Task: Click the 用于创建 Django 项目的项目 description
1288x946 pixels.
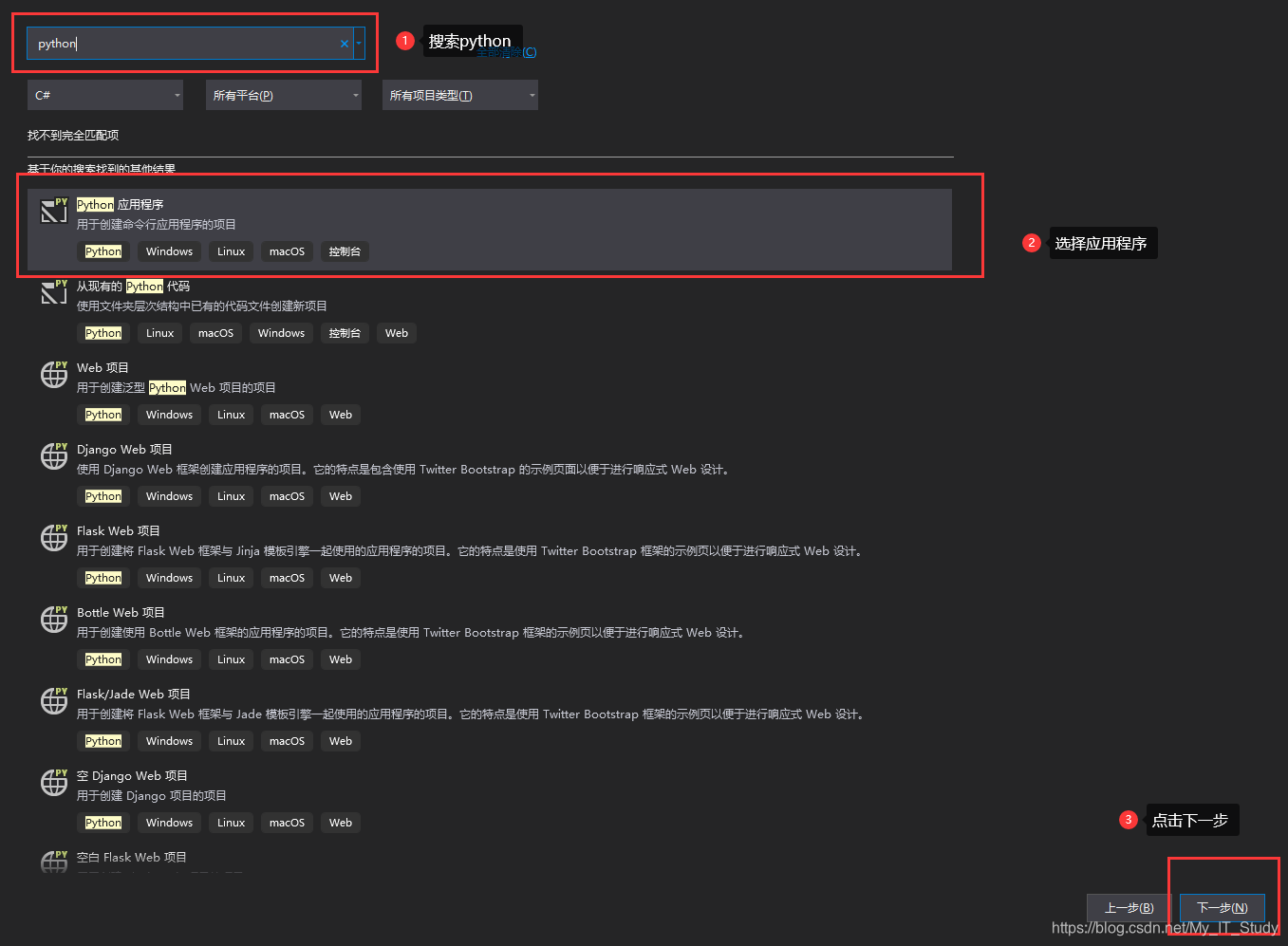Action: click(152, 796)
